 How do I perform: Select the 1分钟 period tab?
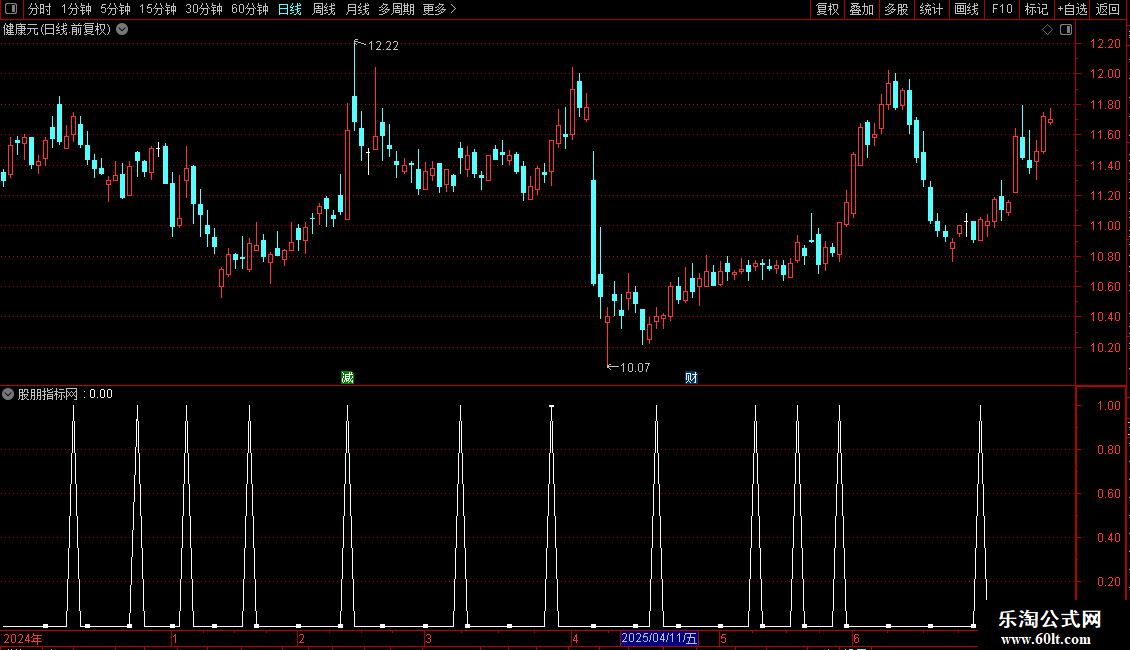coord(76,9)
